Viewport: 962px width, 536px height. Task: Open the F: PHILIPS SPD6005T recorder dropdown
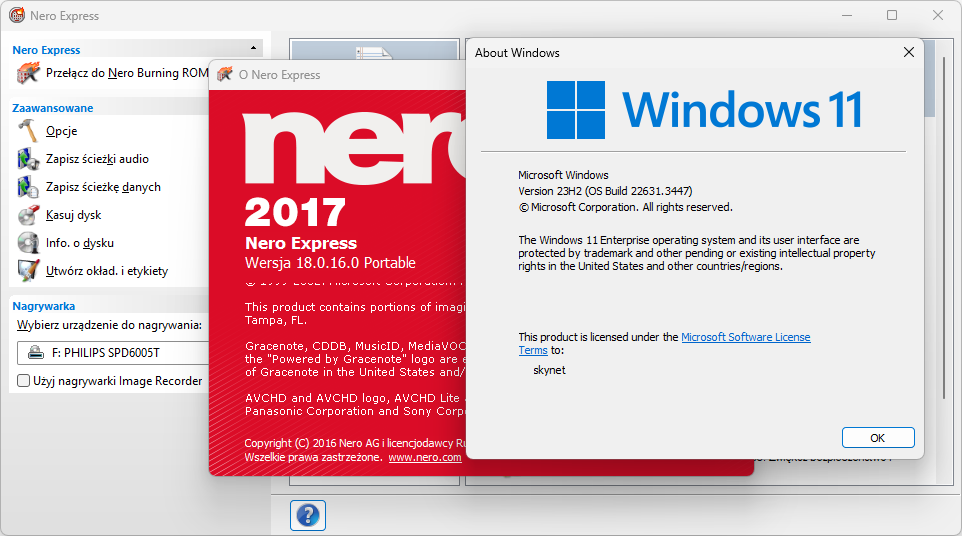tap(114, 353)
